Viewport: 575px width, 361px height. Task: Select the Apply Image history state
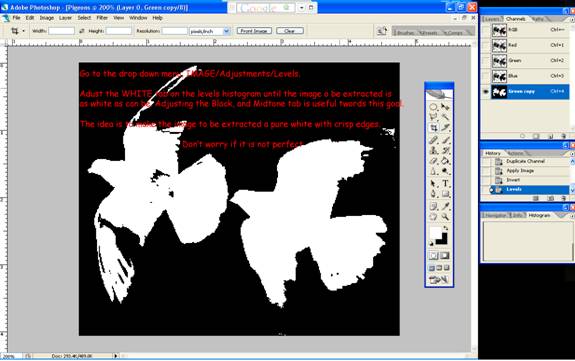coord(527,171)
